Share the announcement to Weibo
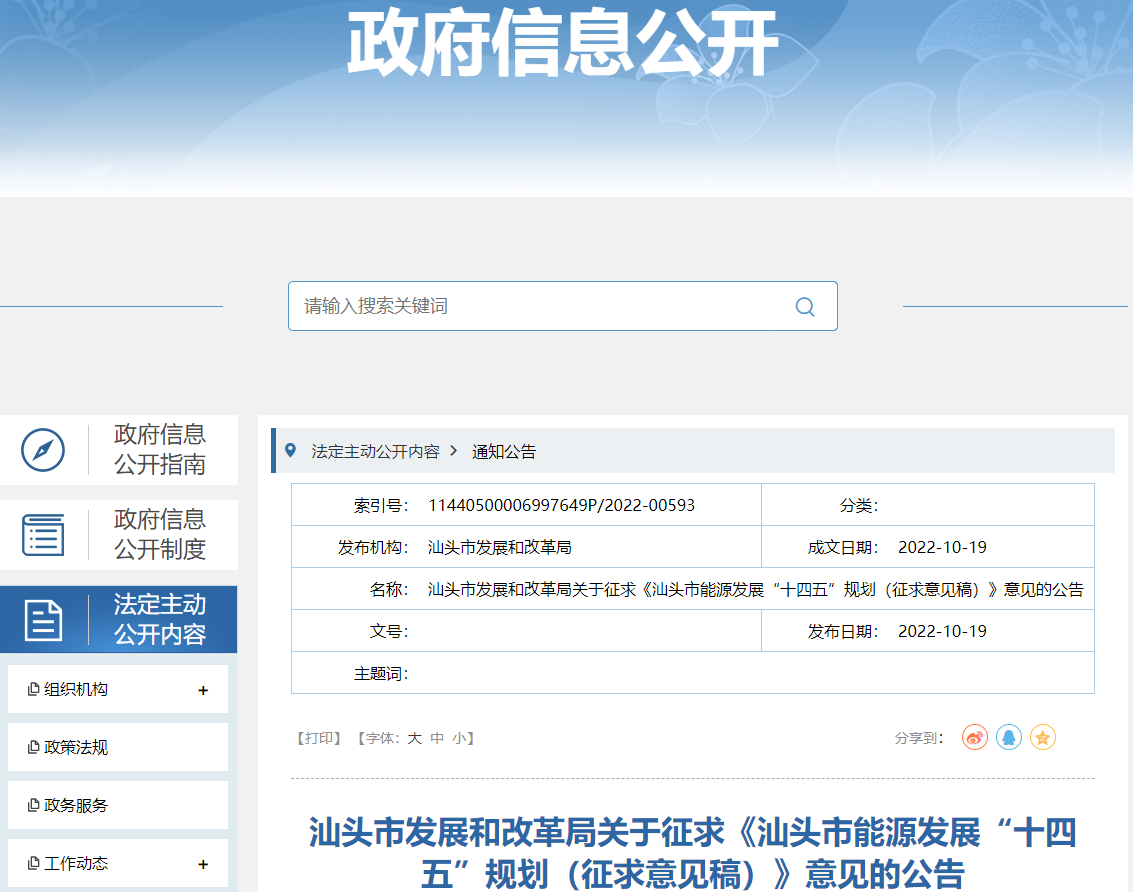 (x=974, y=738)
